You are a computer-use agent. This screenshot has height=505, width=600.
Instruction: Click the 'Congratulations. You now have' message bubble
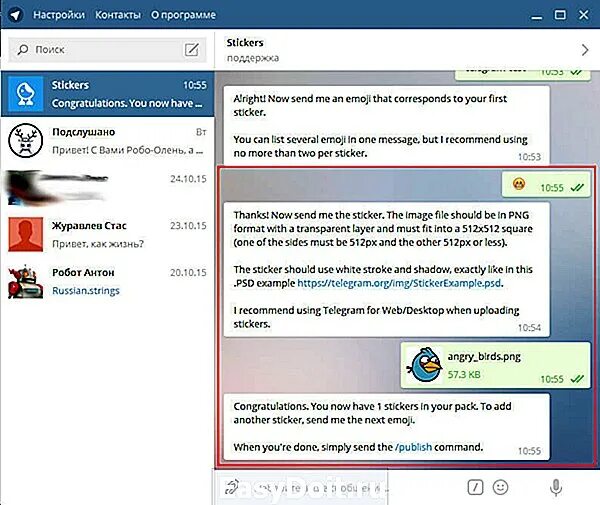click(x=386, y=427)
